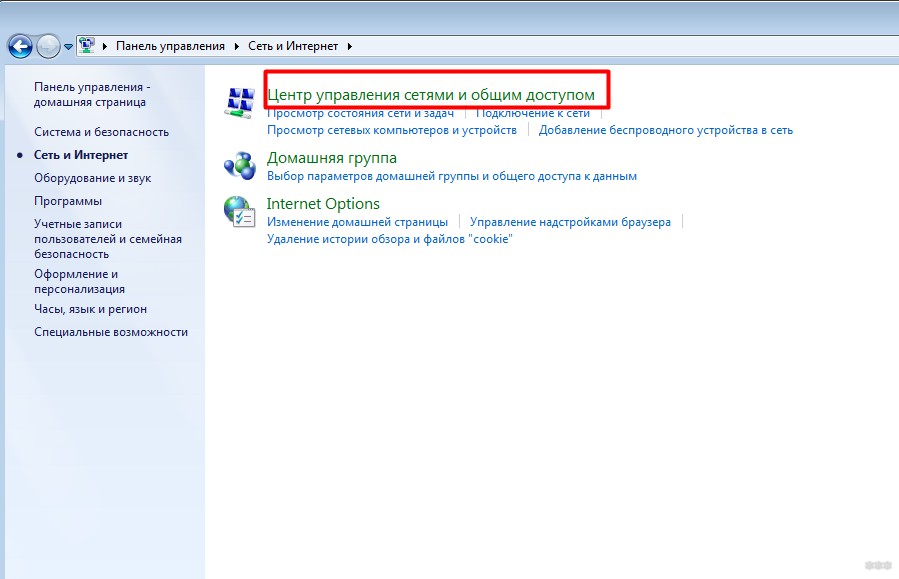Click Изменение домашней страницы link

(x=357, y=222)
